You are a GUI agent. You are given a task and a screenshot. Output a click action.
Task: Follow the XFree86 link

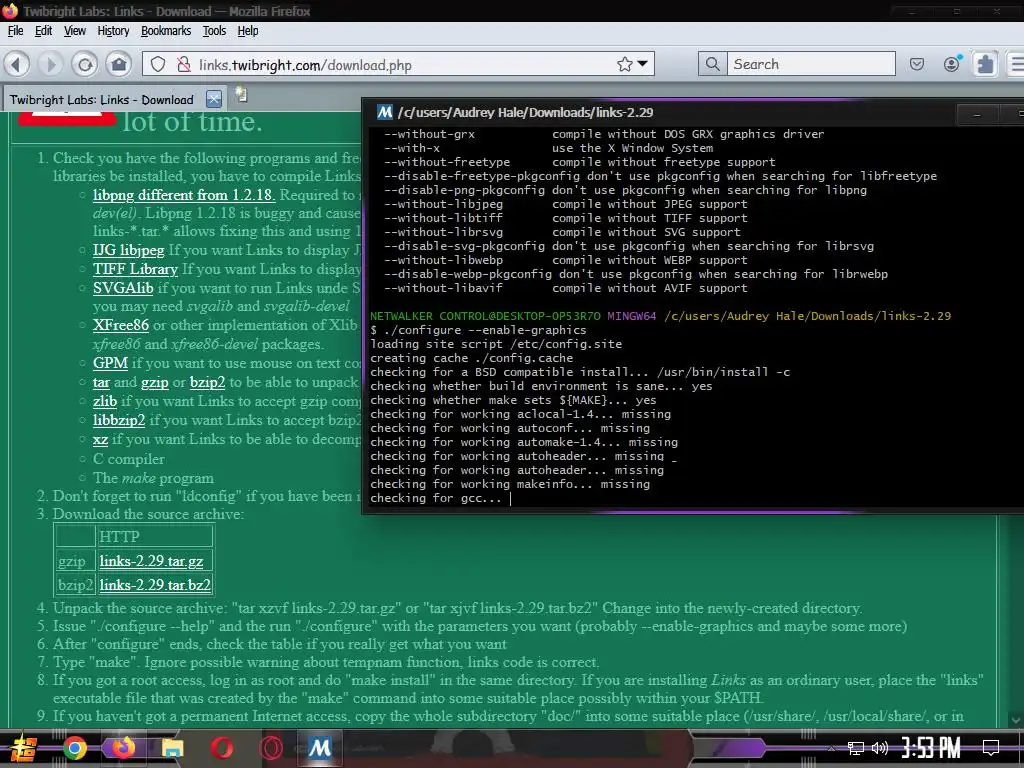click(x=121, y=325)
